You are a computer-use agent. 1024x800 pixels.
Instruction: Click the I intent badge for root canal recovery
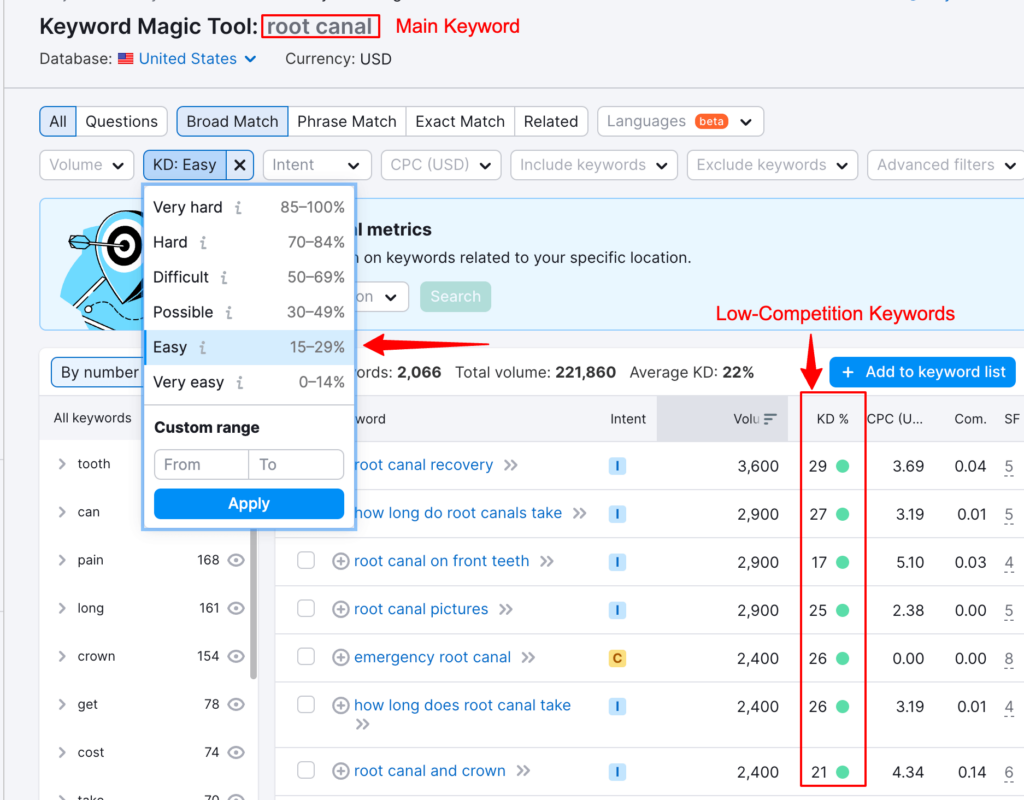click(617, 466)
